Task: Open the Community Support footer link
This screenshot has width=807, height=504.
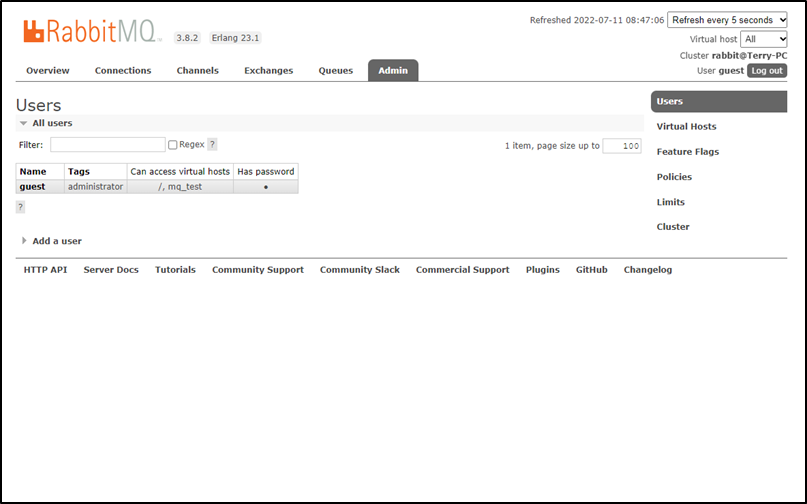Action: pos(258,270)
